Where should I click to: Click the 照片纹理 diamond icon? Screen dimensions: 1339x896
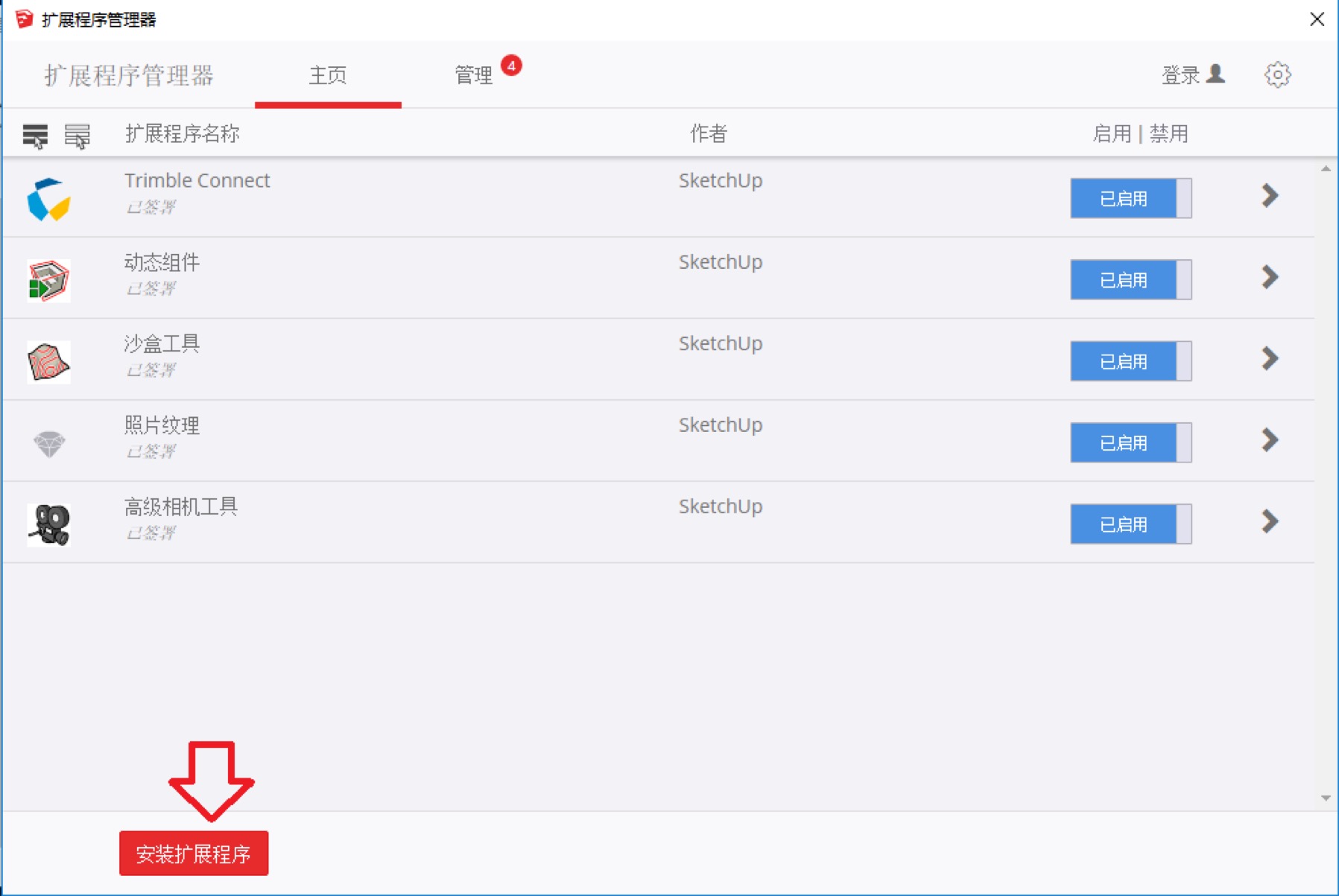[x=49, y=444]
